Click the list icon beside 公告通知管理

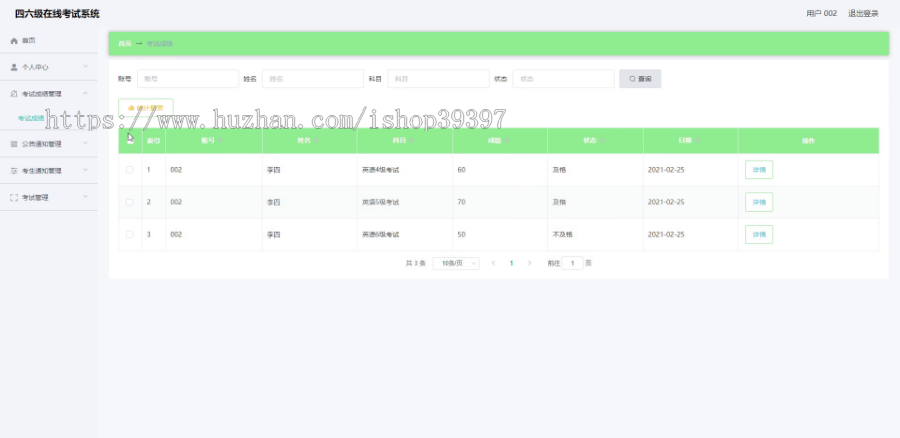pos(14,144)
